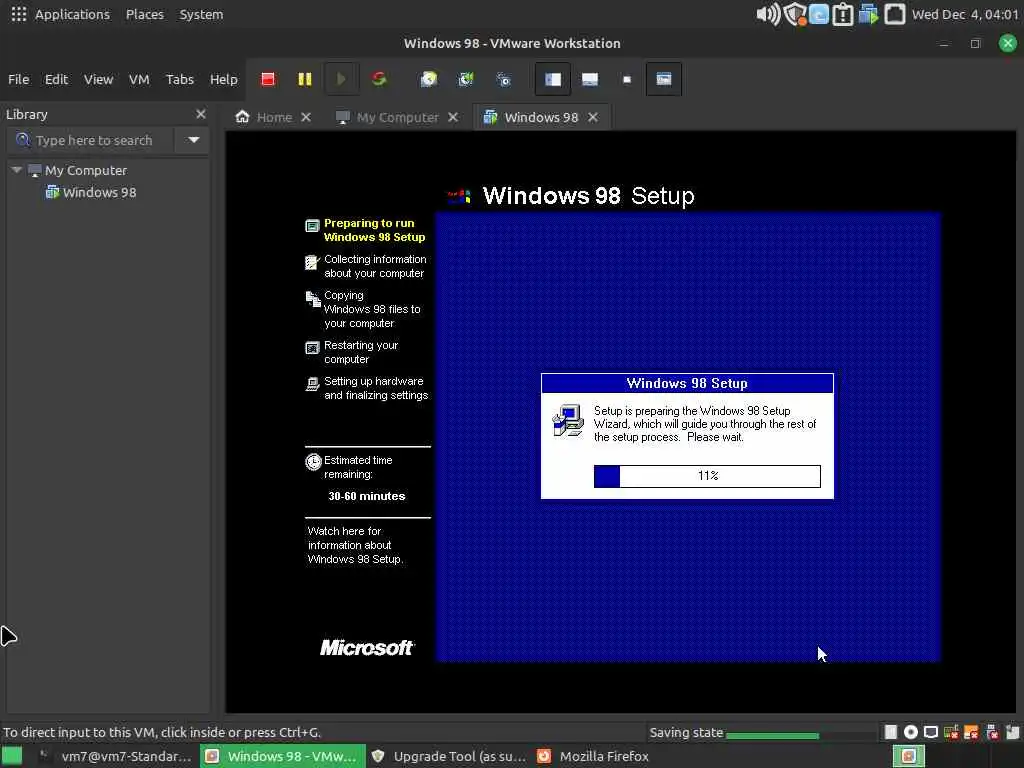
Task: Open the clock showing Wed Dec 4
Action: click(x=965, y=14)
